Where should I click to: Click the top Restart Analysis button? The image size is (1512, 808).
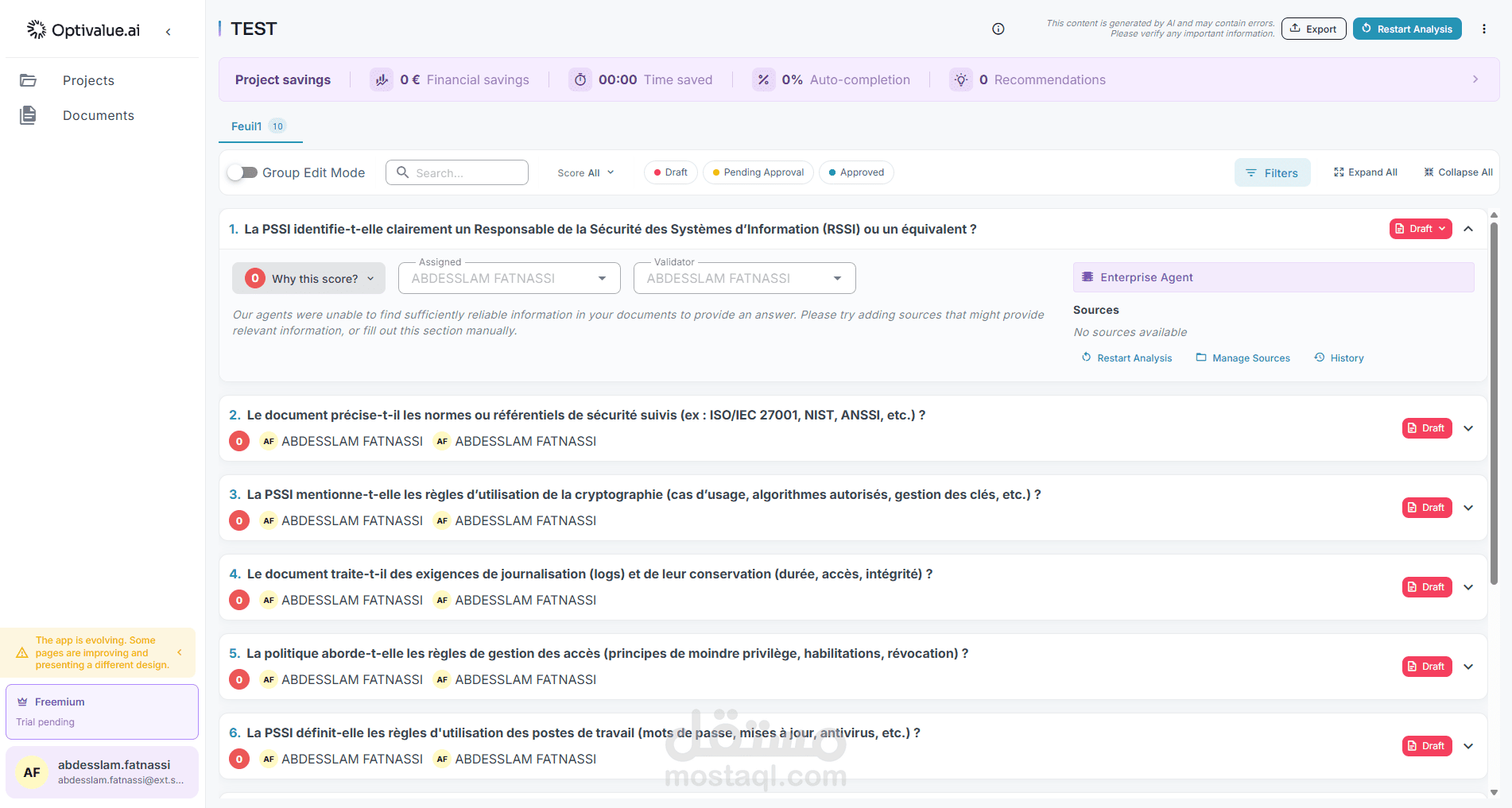(x=1407, y=29)
